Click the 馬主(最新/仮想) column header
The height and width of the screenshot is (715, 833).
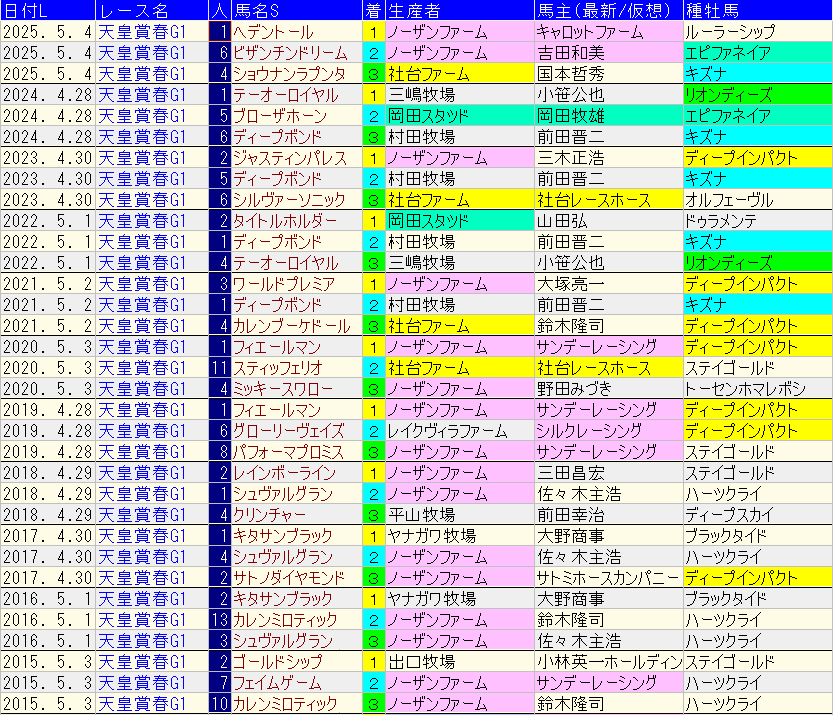(x=607, y=11)
